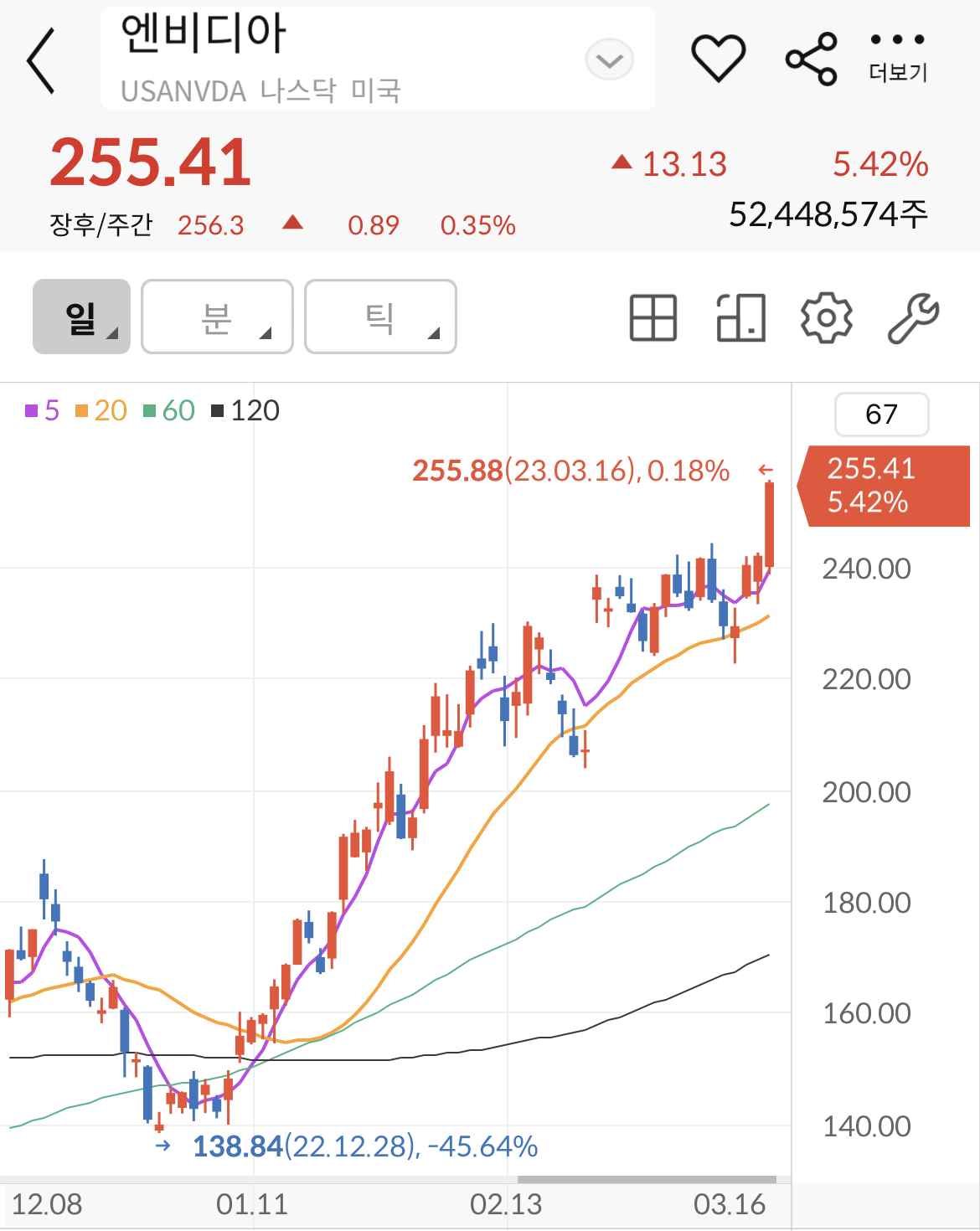Click the 220.00 price axis label
This screenshot has width=980, height=1231.
(867, 679)
